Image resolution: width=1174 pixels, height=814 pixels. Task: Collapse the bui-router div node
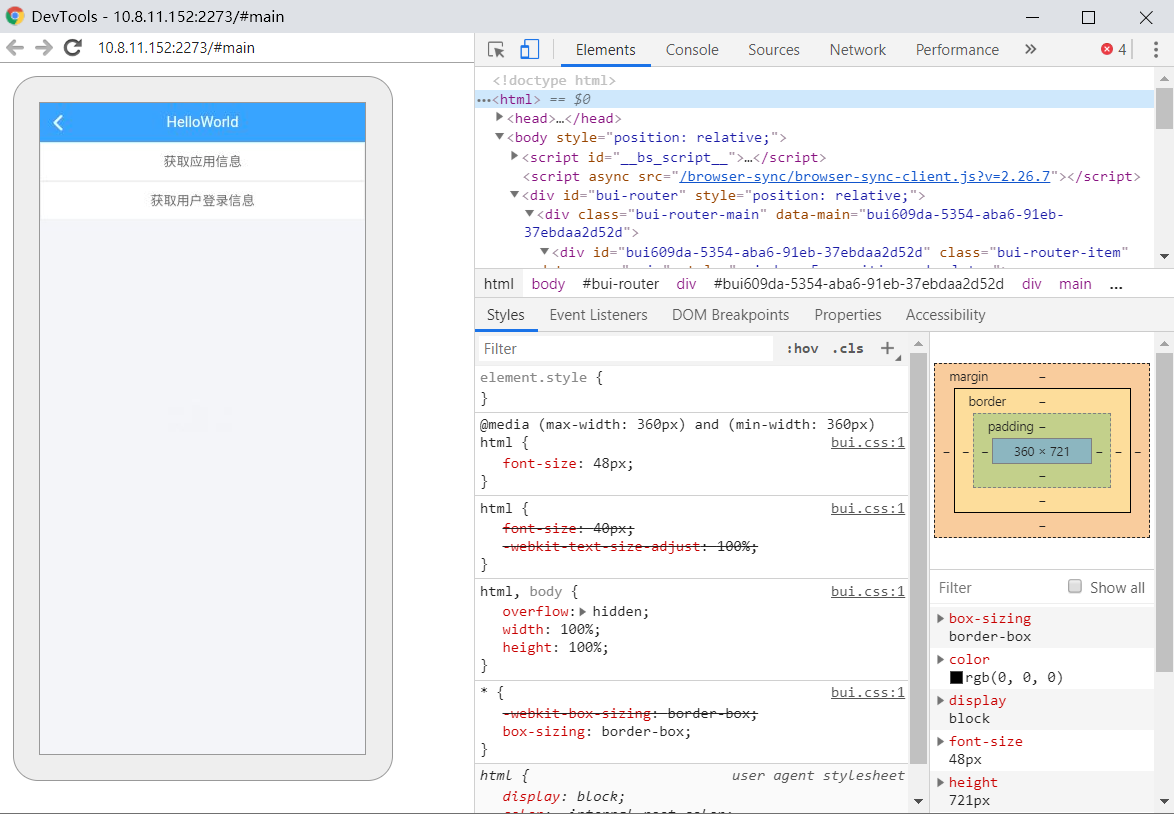514,195
